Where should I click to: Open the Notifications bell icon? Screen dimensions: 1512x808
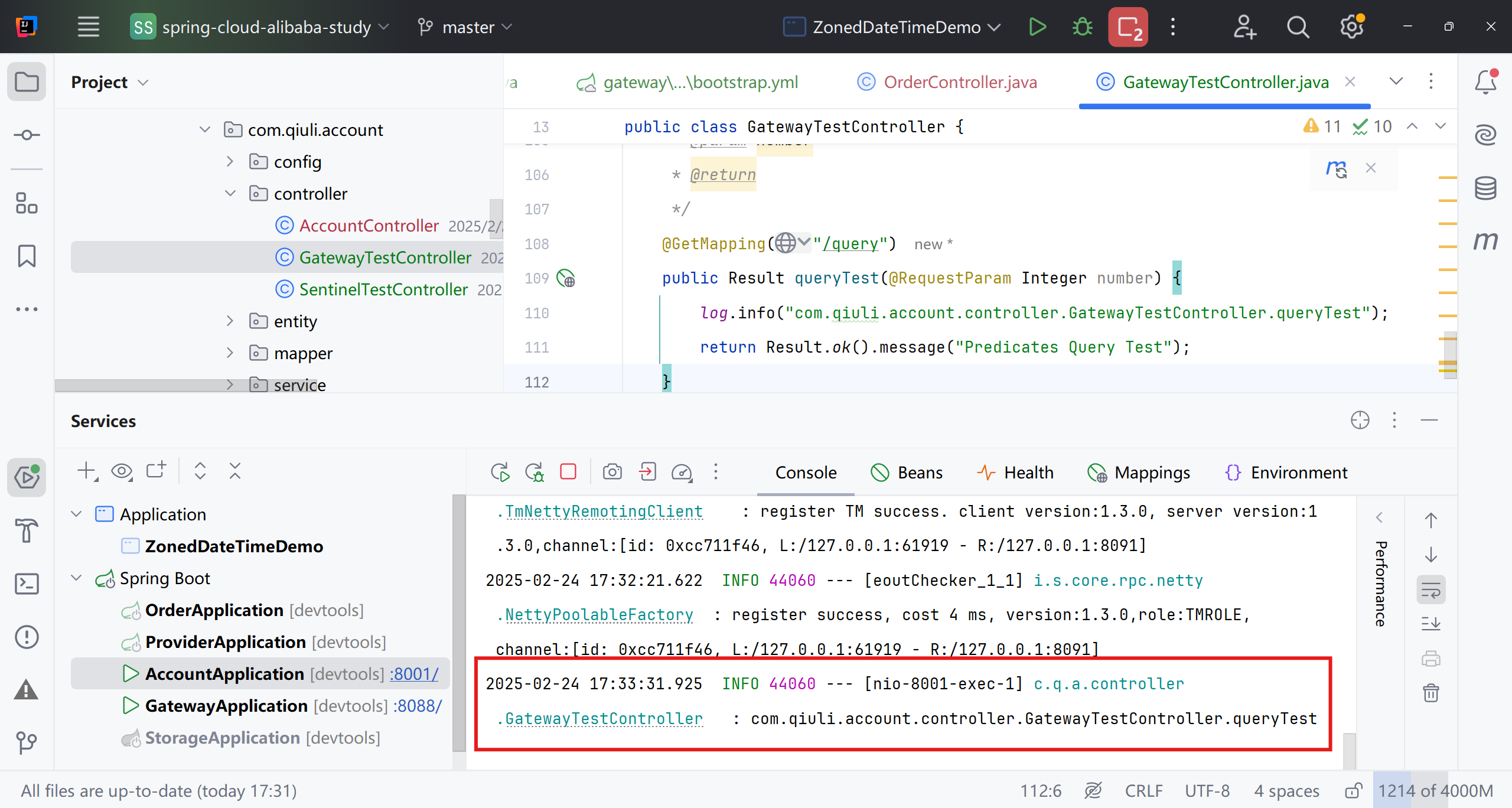(1485, 82)
